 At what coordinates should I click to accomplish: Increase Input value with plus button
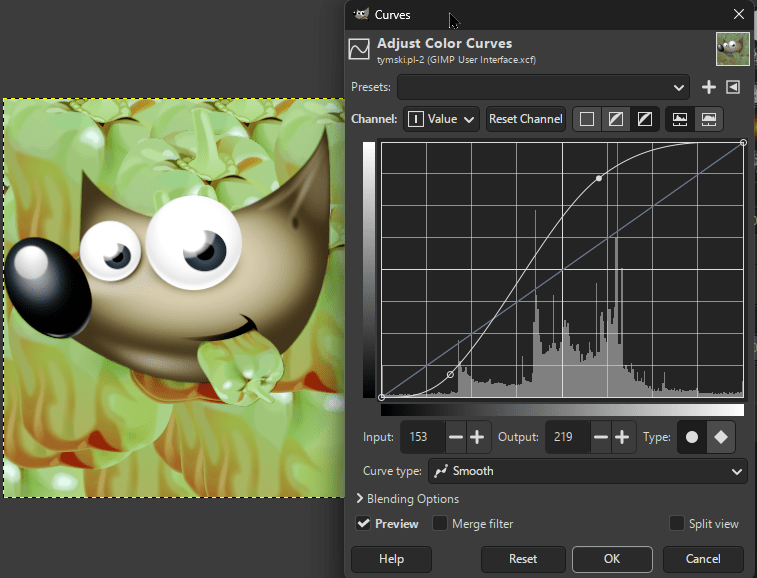pos(477,437)
